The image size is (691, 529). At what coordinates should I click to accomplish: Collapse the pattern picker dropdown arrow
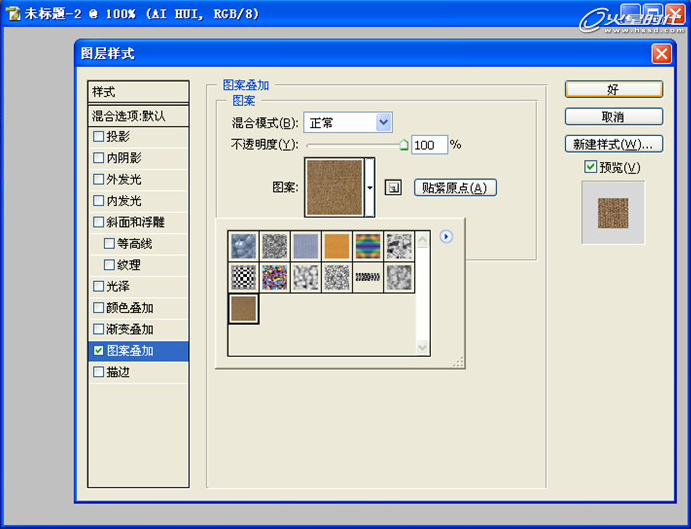coord(370,187)
